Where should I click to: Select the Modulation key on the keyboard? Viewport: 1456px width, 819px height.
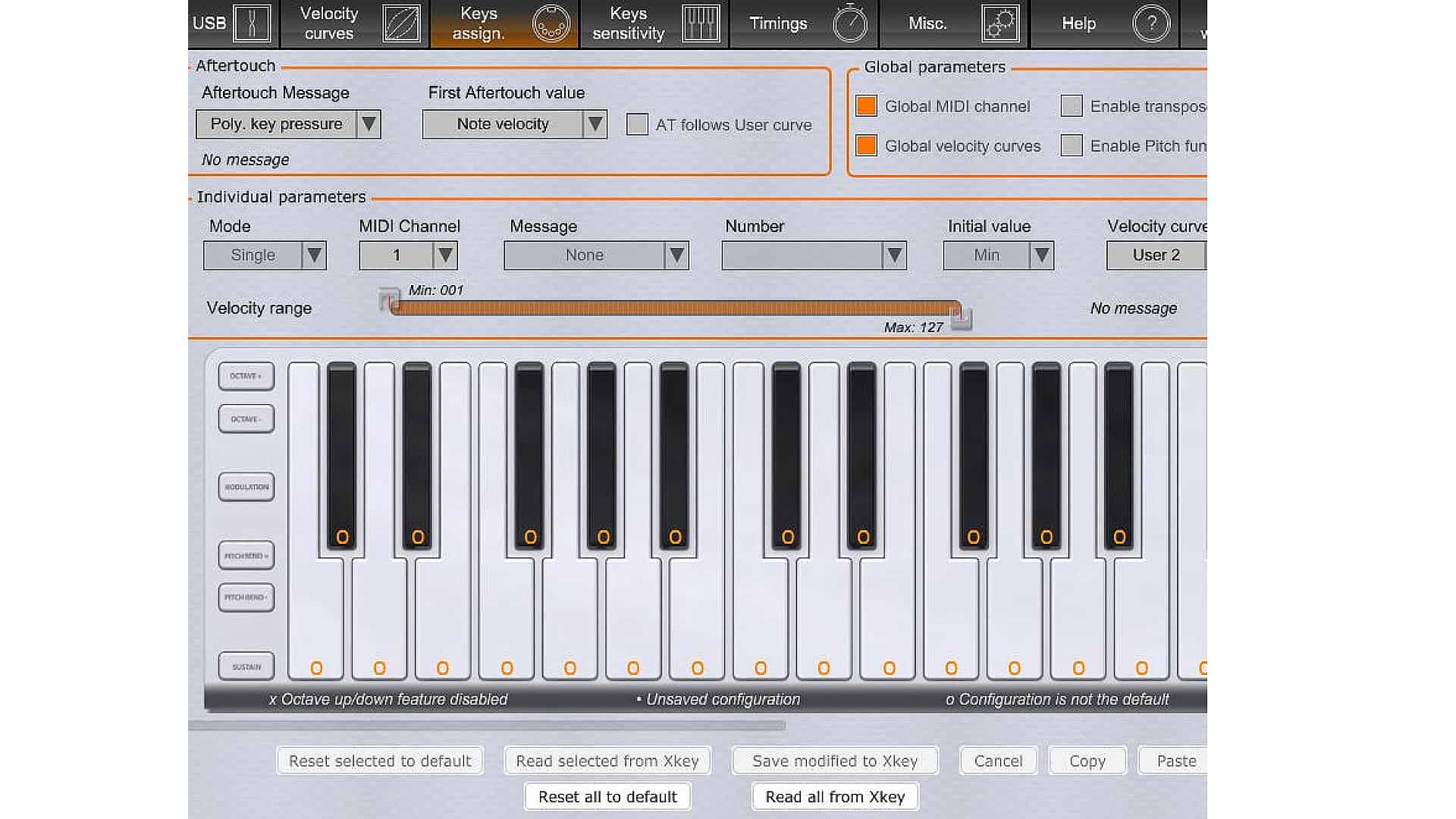(246, 487)
